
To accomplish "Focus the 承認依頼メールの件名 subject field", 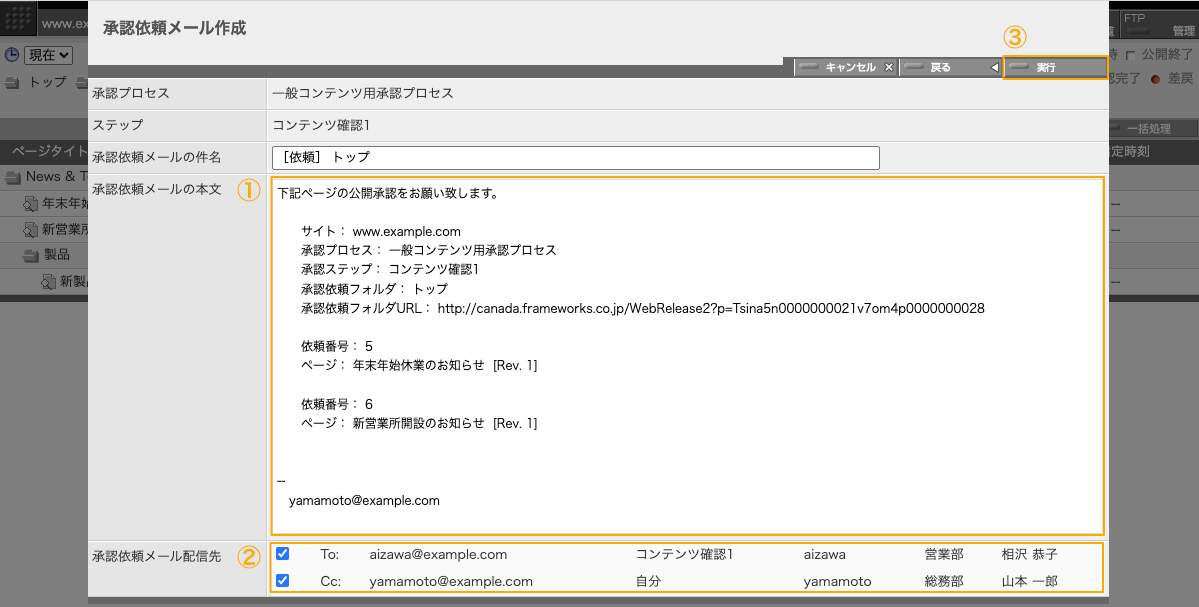I will 575,158.
